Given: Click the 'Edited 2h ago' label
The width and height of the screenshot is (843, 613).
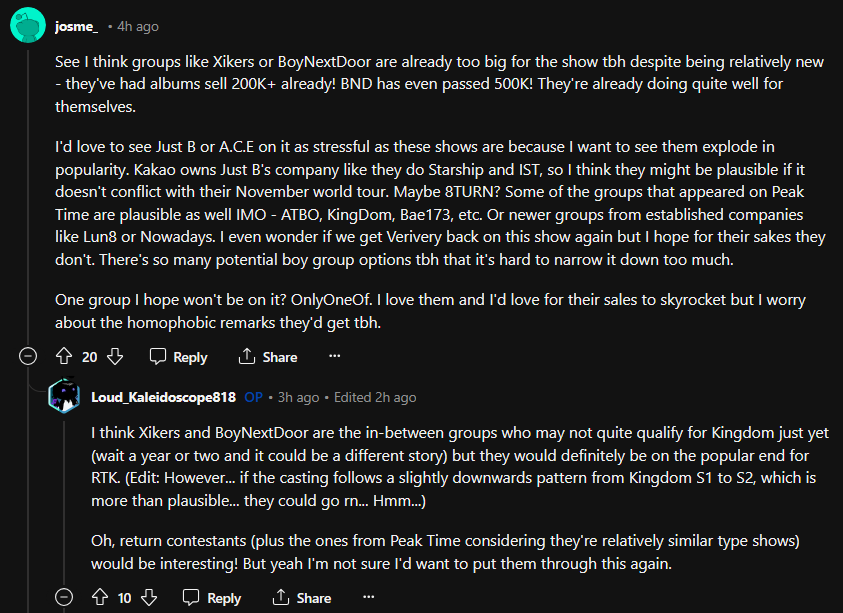Looking at the screenshot, I should [375, 397].
